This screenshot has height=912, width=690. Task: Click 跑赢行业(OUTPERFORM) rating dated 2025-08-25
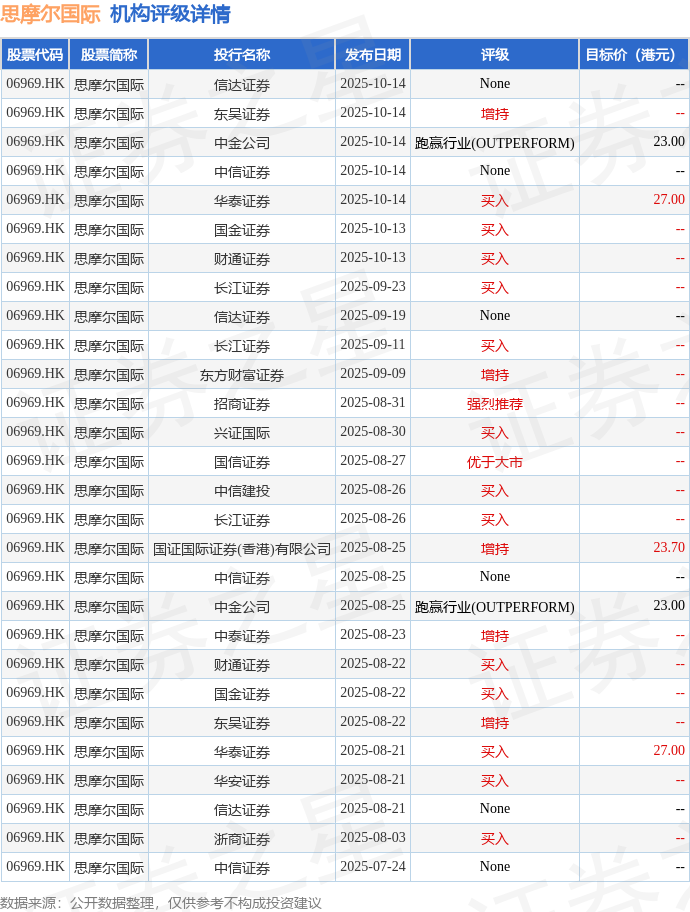pyautogui.click(x=495, y=607)
